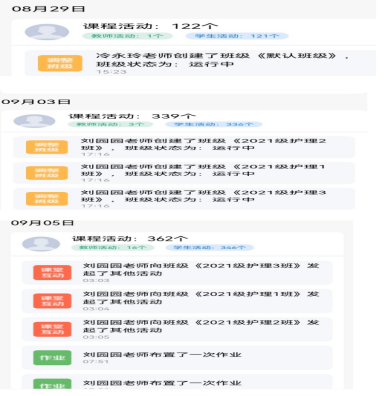Select 教师活动: 16个 pill on 09月05日
This screenshot has height=396, width=386.
[x=113, y=247]
